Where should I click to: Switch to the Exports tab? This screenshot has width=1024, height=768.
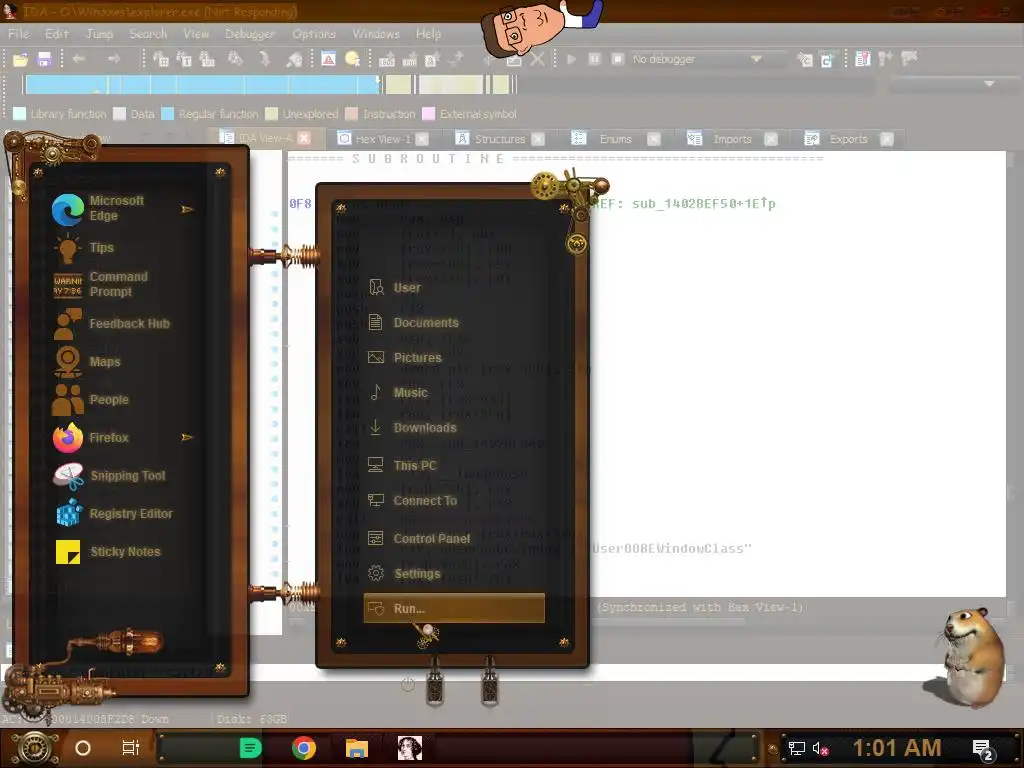coord(848,139)
